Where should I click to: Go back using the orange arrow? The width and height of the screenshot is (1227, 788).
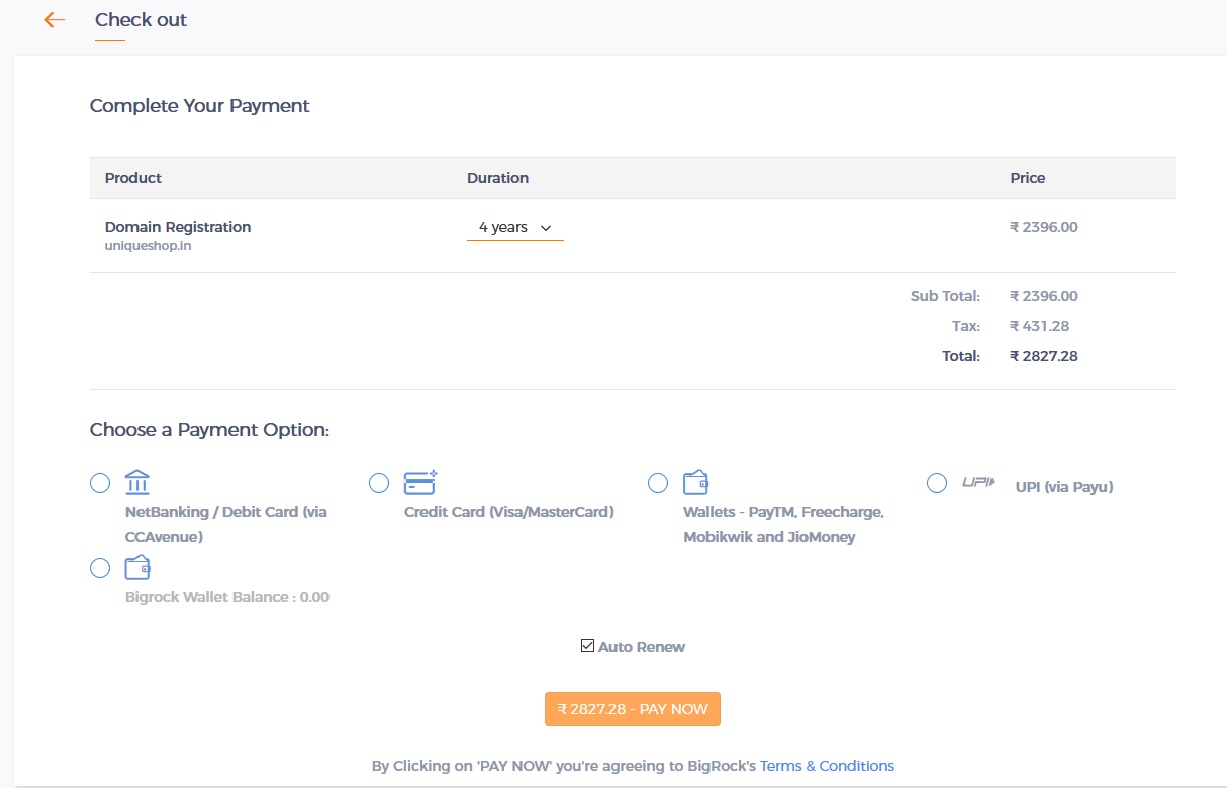[x=55, y=19]
